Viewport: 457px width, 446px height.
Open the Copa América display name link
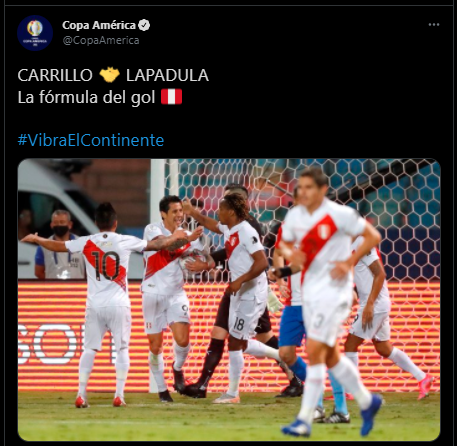tap(99, 25)
